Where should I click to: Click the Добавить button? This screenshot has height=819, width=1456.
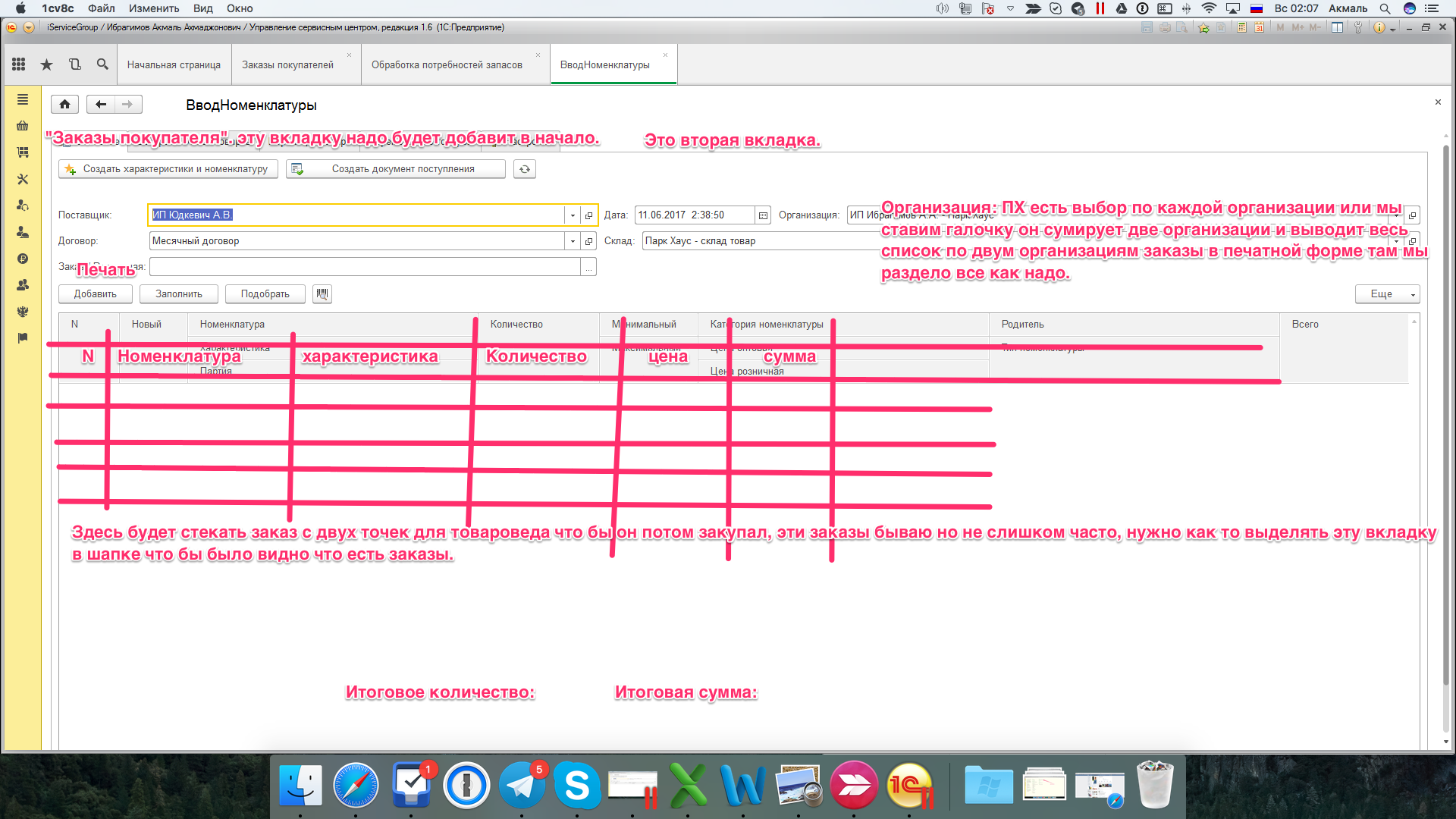point(96,294)
